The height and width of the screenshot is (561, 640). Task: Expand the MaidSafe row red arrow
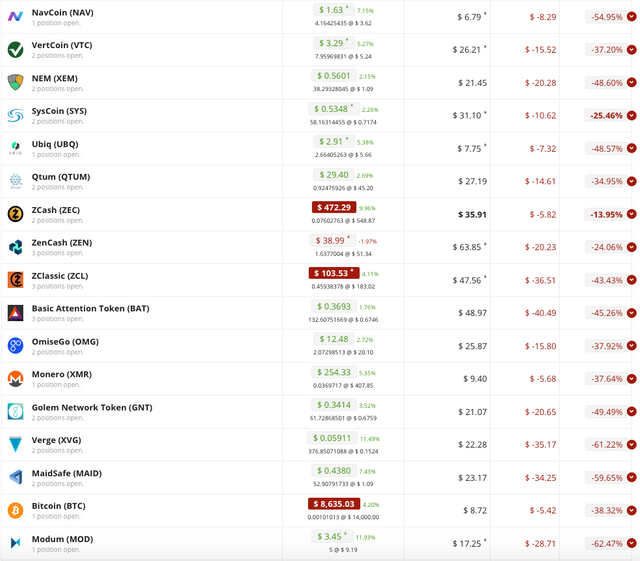(x=632, y=477)
